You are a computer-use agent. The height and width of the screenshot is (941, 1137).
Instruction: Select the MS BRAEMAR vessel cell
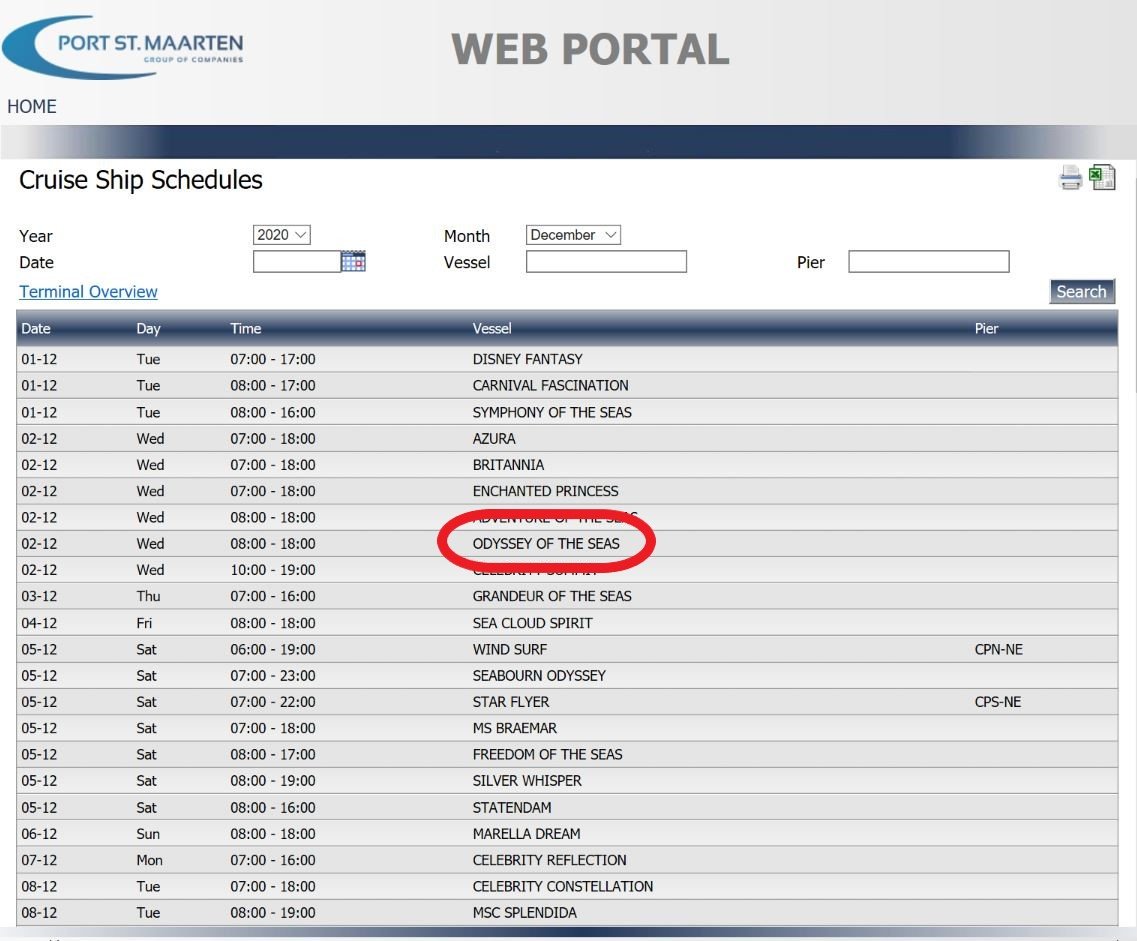(515, 728)
